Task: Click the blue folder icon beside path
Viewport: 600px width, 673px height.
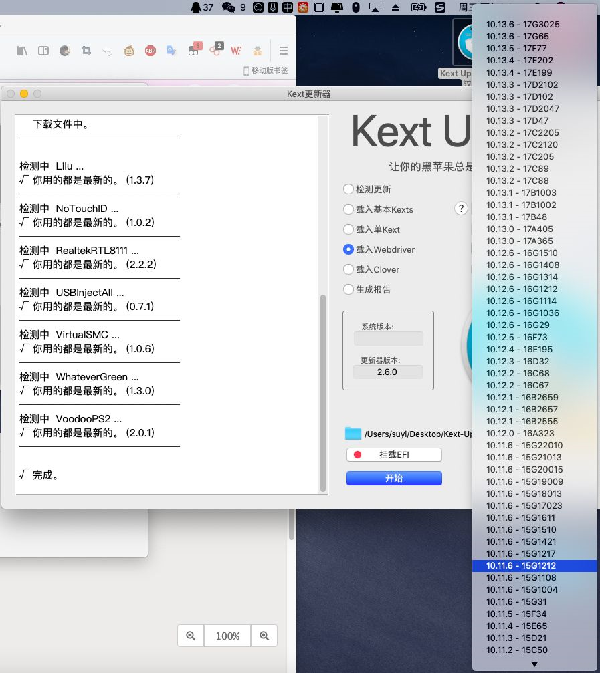Action: (x=352, y=433)
